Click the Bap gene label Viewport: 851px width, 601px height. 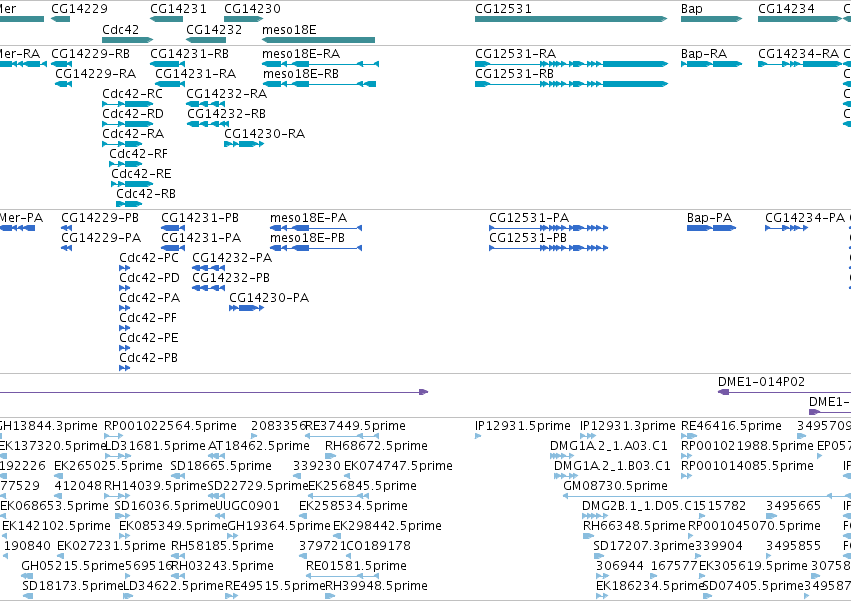[x=691, y=9]
